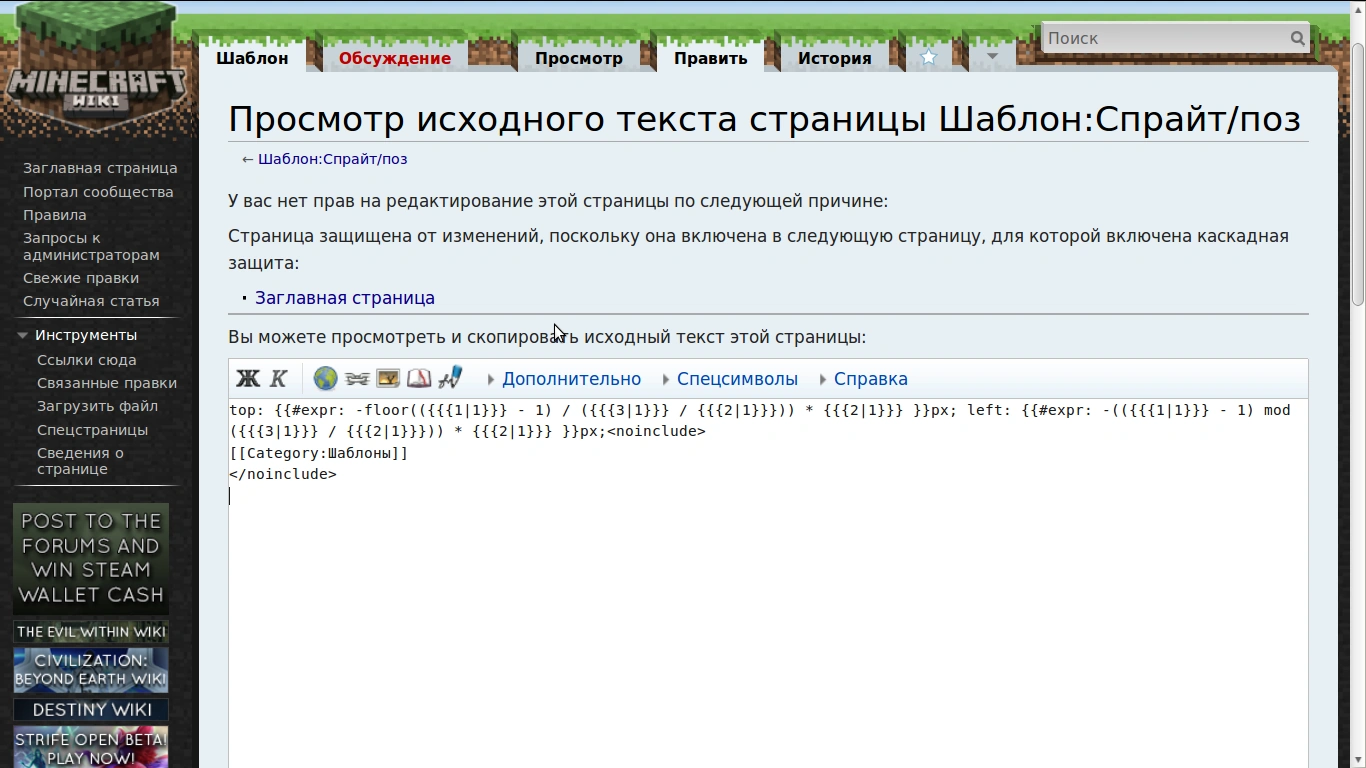
Task: Switch to the Шаблон tab
Action: 252,58
